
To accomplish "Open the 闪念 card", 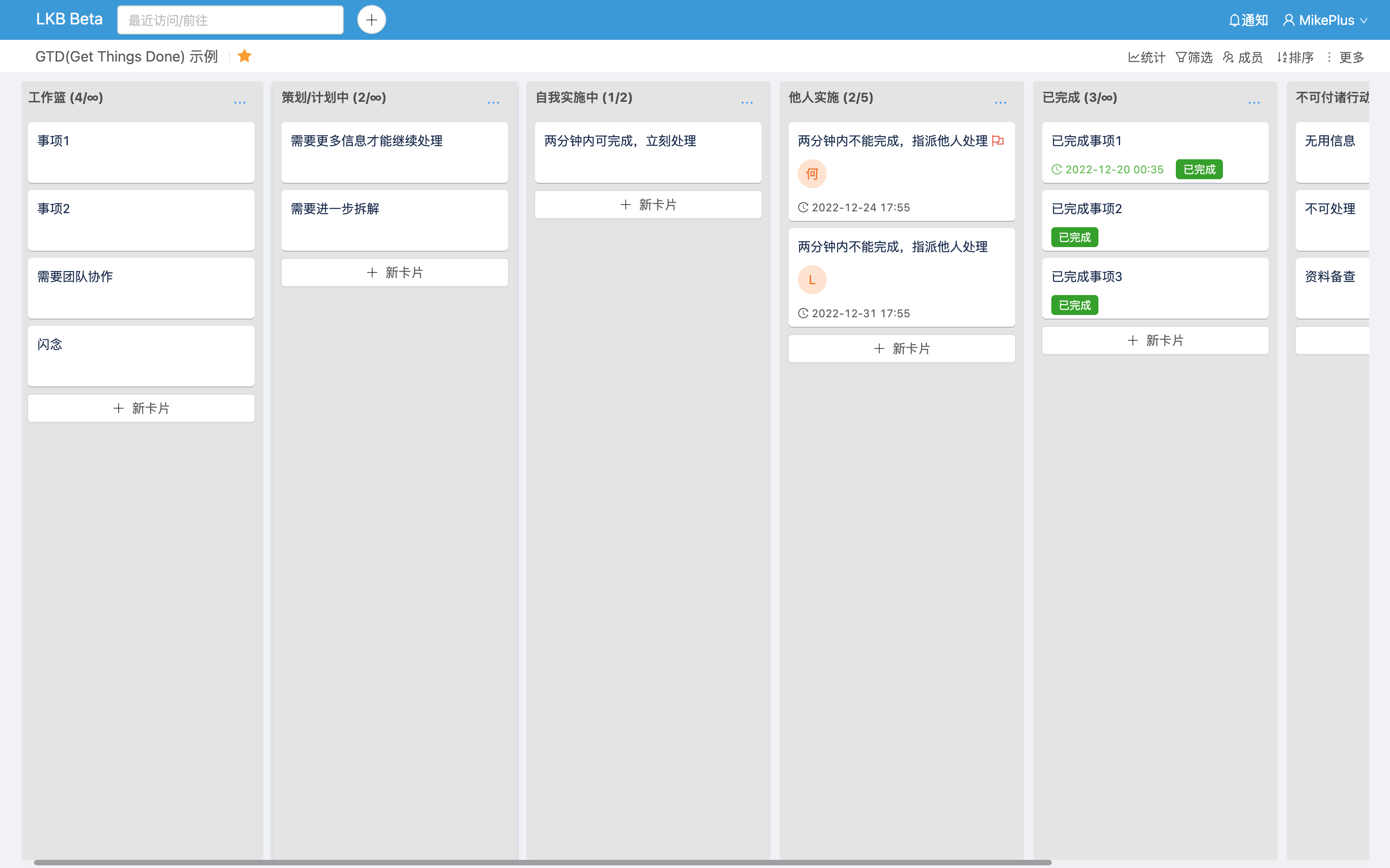I will coord(141,356).
